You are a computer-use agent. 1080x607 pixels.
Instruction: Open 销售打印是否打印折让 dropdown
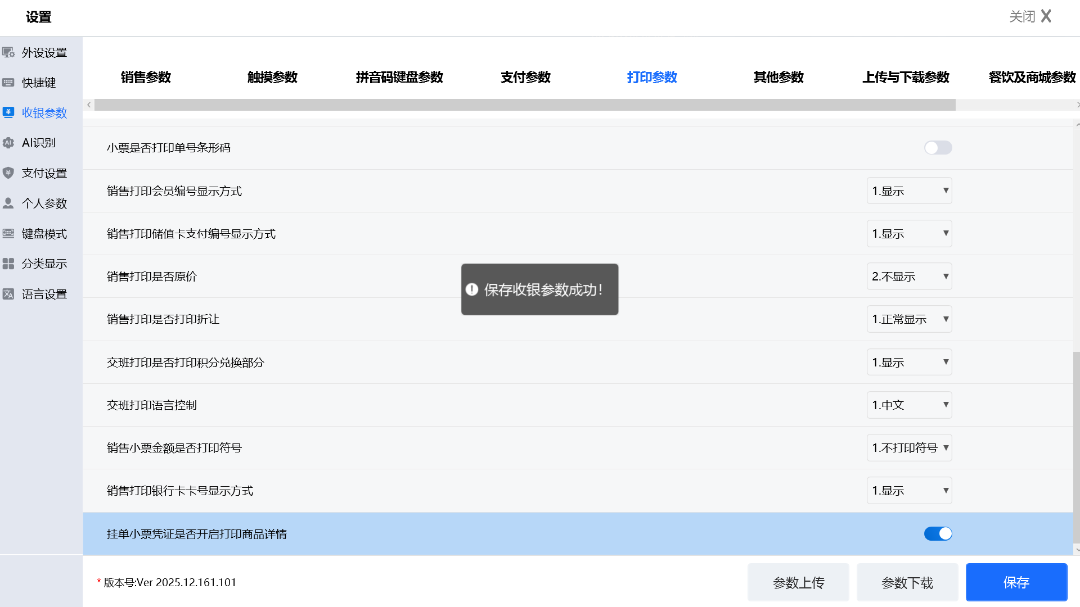pyautogui.click(x=909, y=320)
